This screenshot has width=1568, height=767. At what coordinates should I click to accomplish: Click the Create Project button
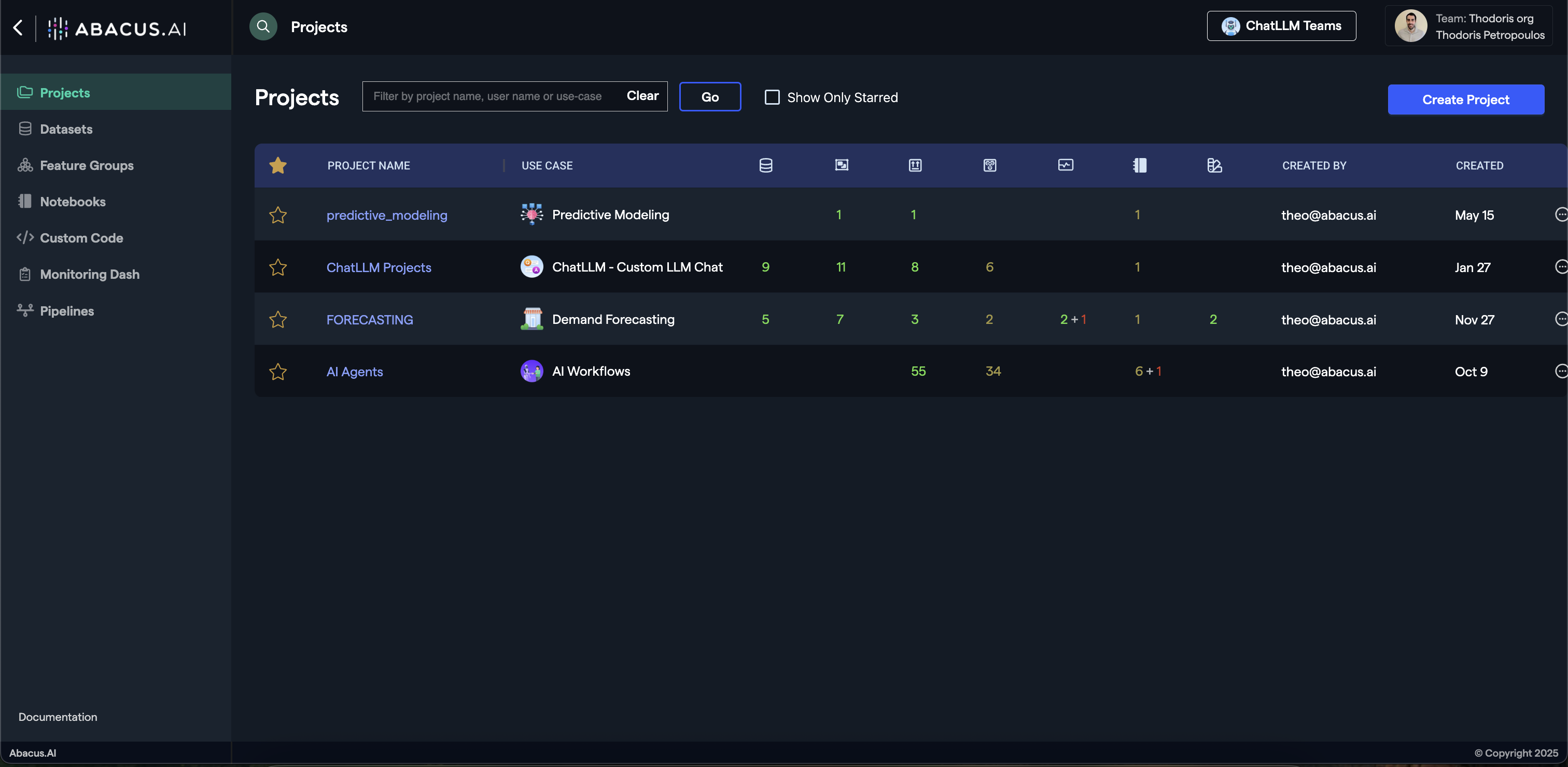1465,100
